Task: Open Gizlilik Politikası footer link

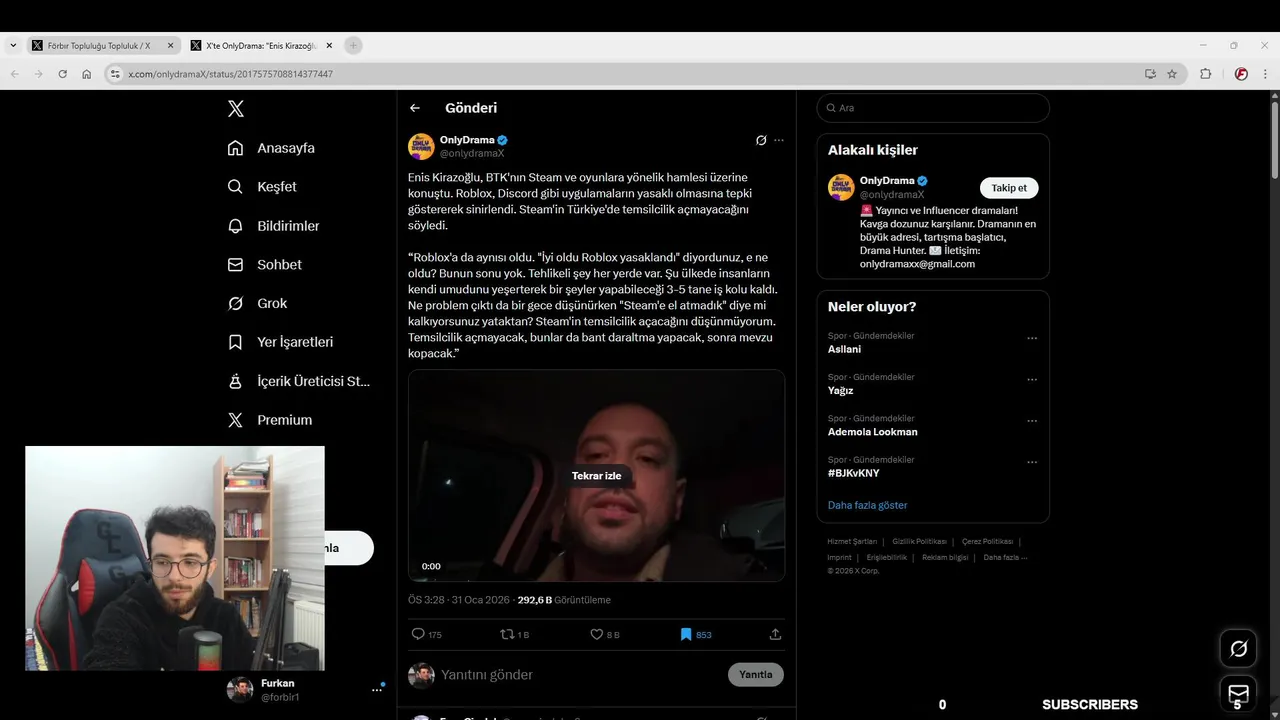Action: [x=919, y=542]
